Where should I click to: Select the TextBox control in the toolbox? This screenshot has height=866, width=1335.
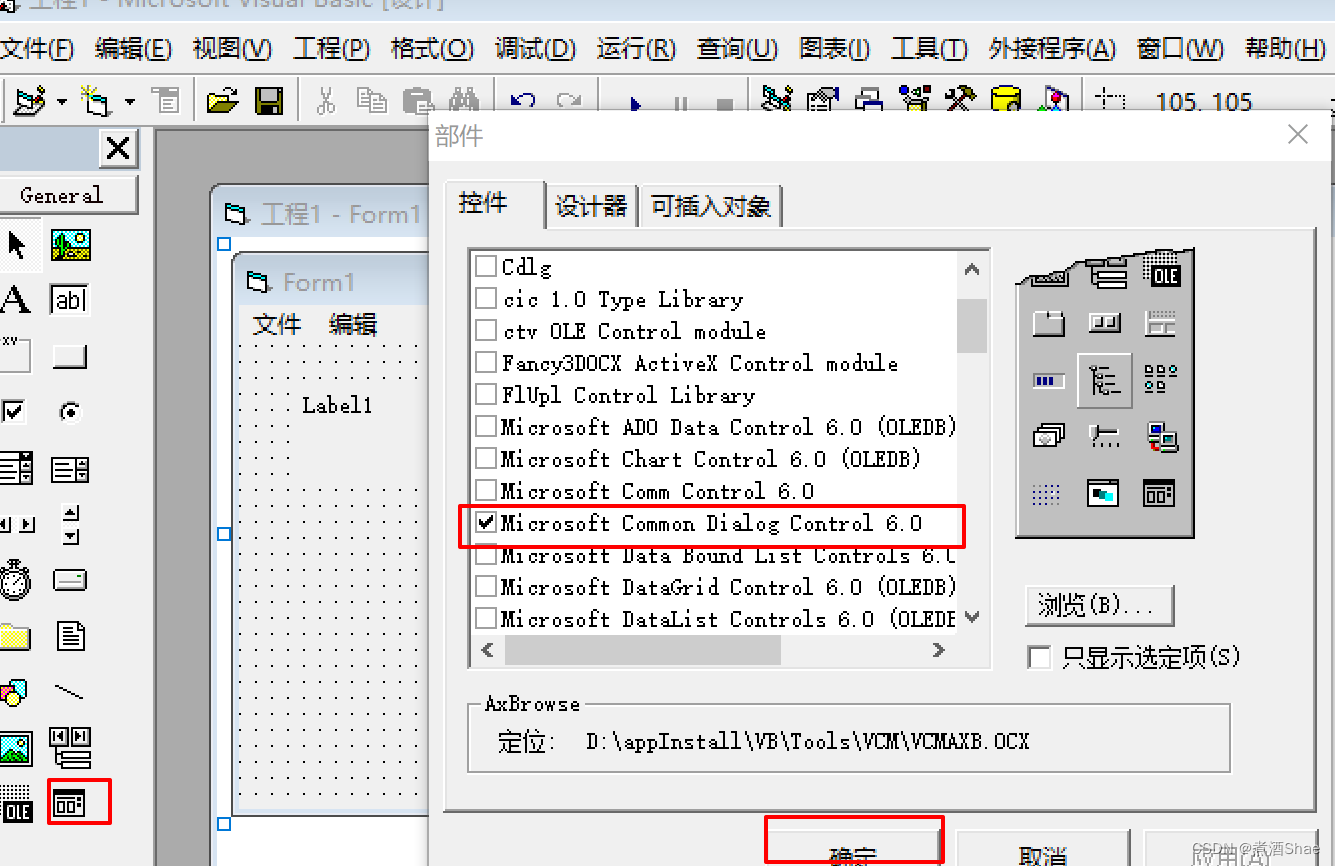[71, 300]
